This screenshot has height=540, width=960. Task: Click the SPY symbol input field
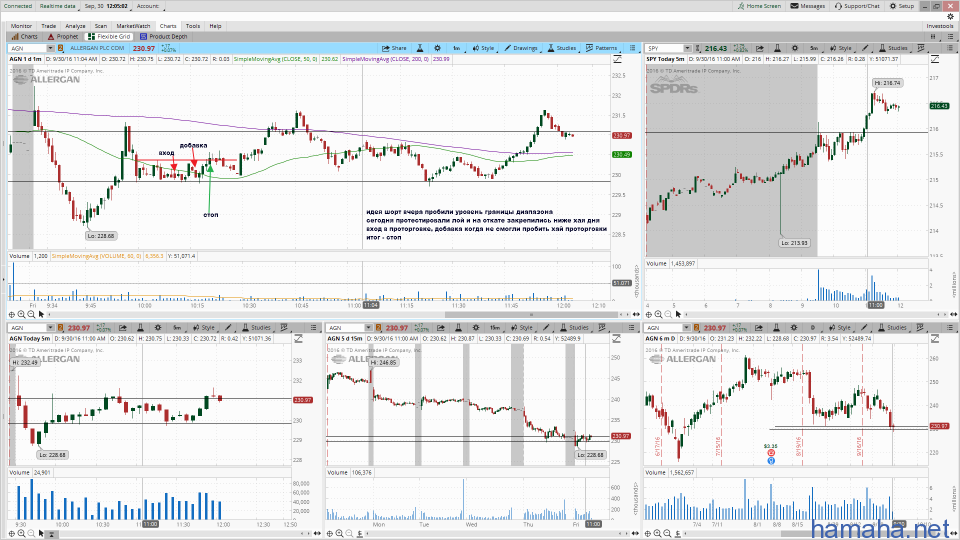pos(665,48)
